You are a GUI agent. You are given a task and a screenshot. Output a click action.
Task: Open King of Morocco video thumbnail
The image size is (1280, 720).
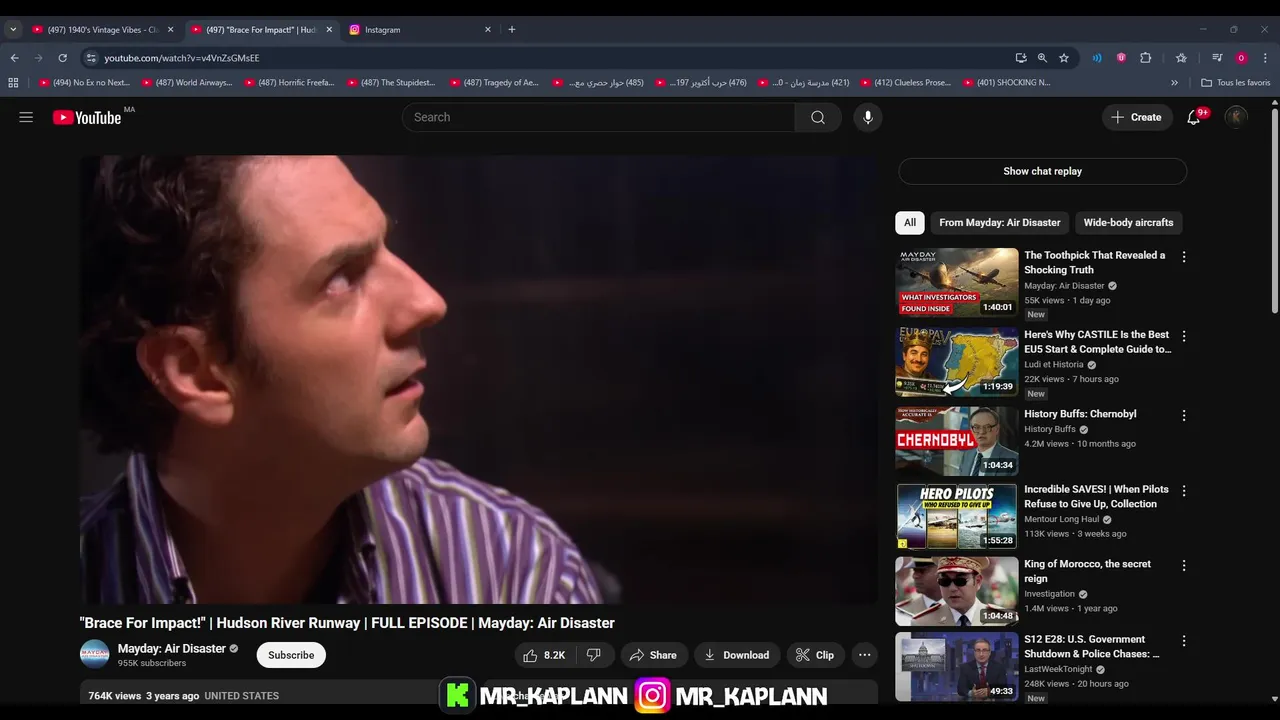click(x=956, y=591)
